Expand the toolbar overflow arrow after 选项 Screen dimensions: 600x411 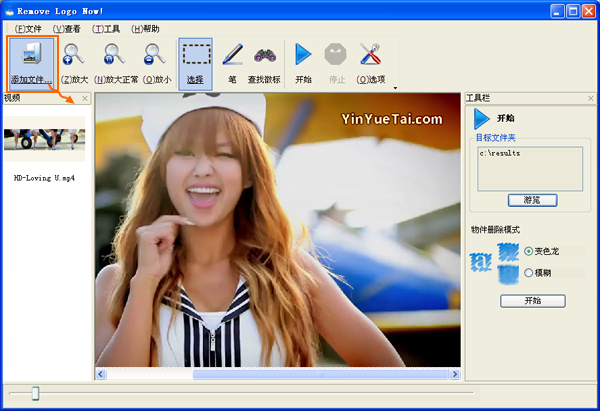coord(395,87)
